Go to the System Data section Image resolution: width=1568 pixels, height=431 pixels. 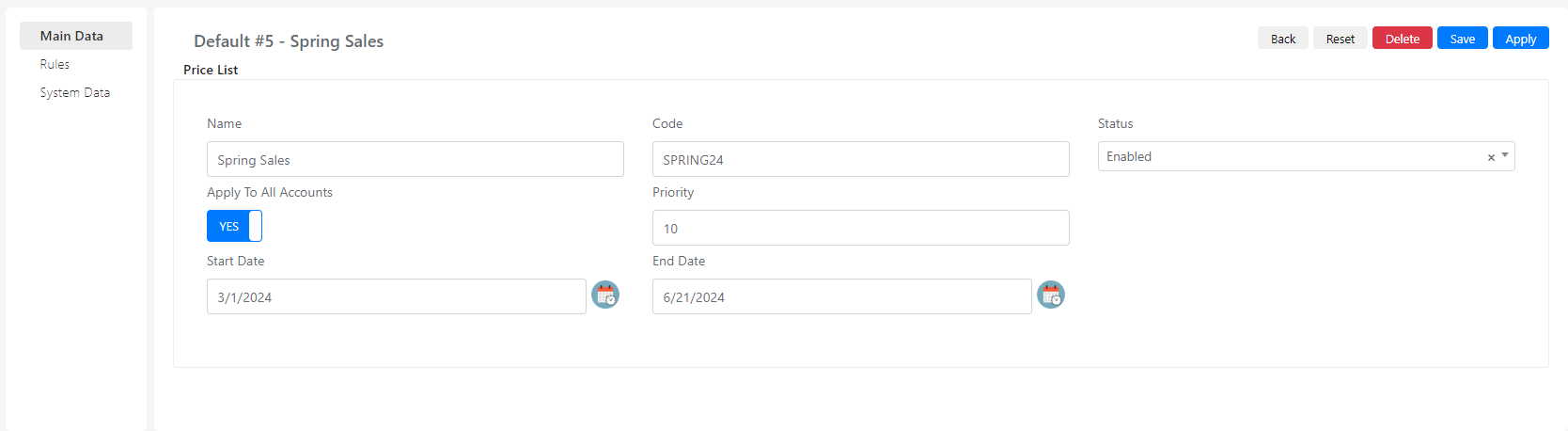[x=75, y=92]
